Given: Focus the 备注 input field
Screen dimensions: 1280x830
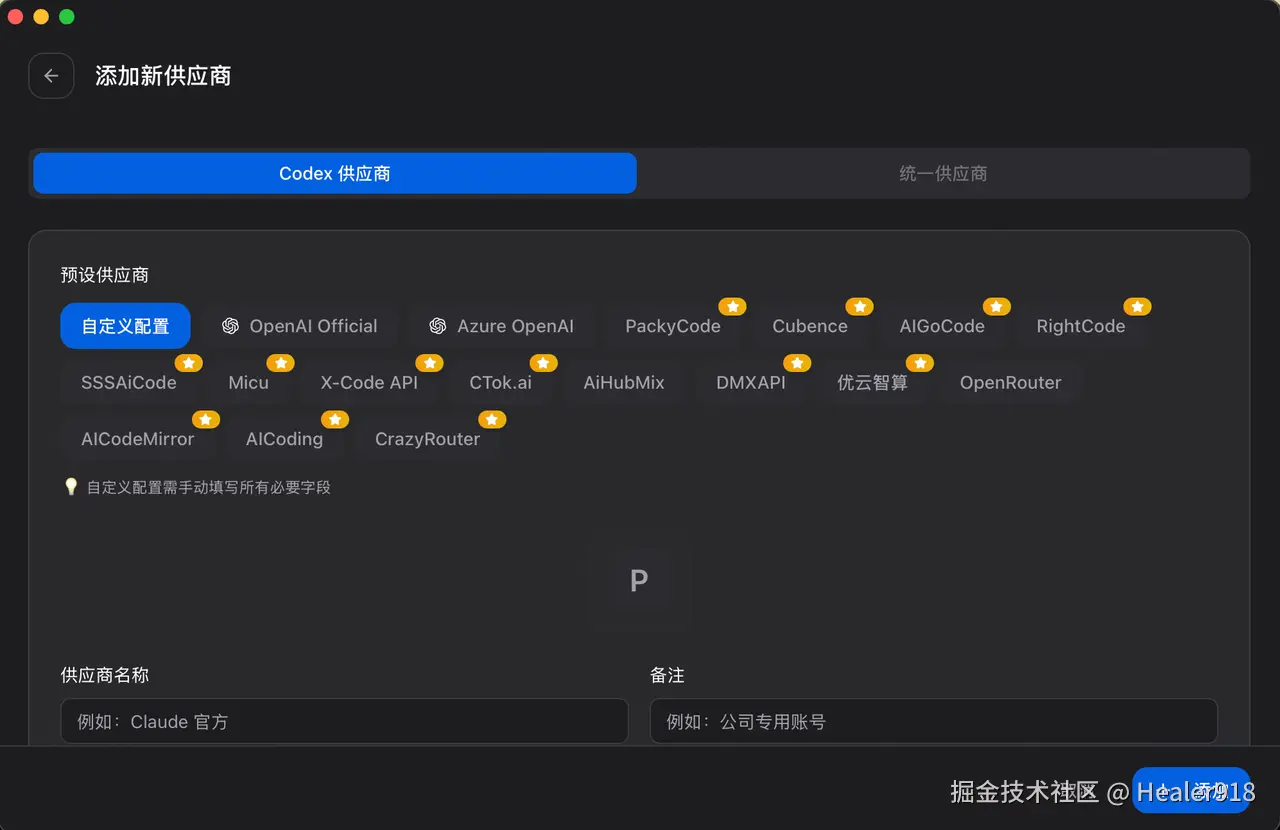Looking at the screenshot, I should pyautogui.click(x=934, y=721).
